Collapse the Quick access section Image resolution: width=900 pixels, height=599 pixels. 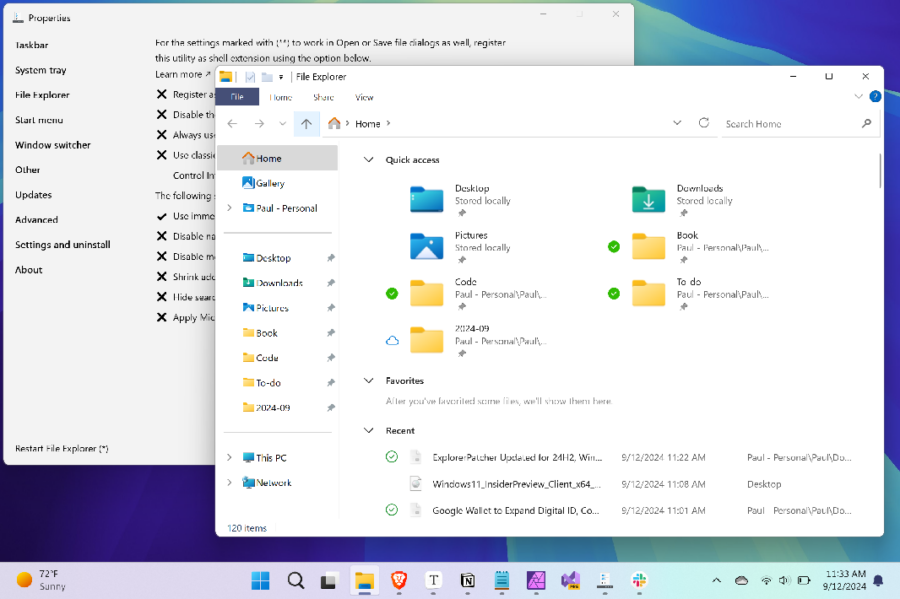click(x=368, y=159)
